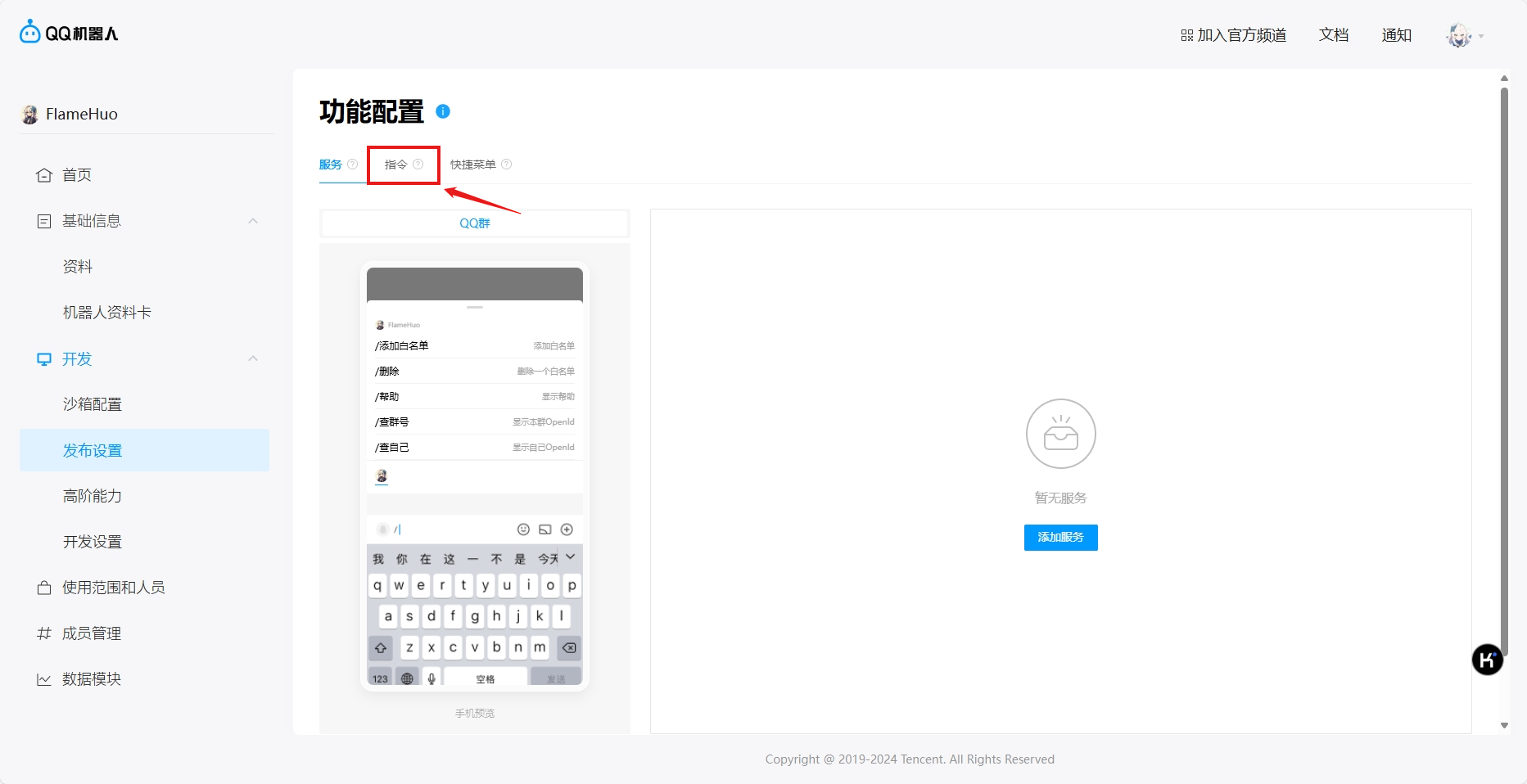Click the backspace key on preview keyboard

pos(569,648)
